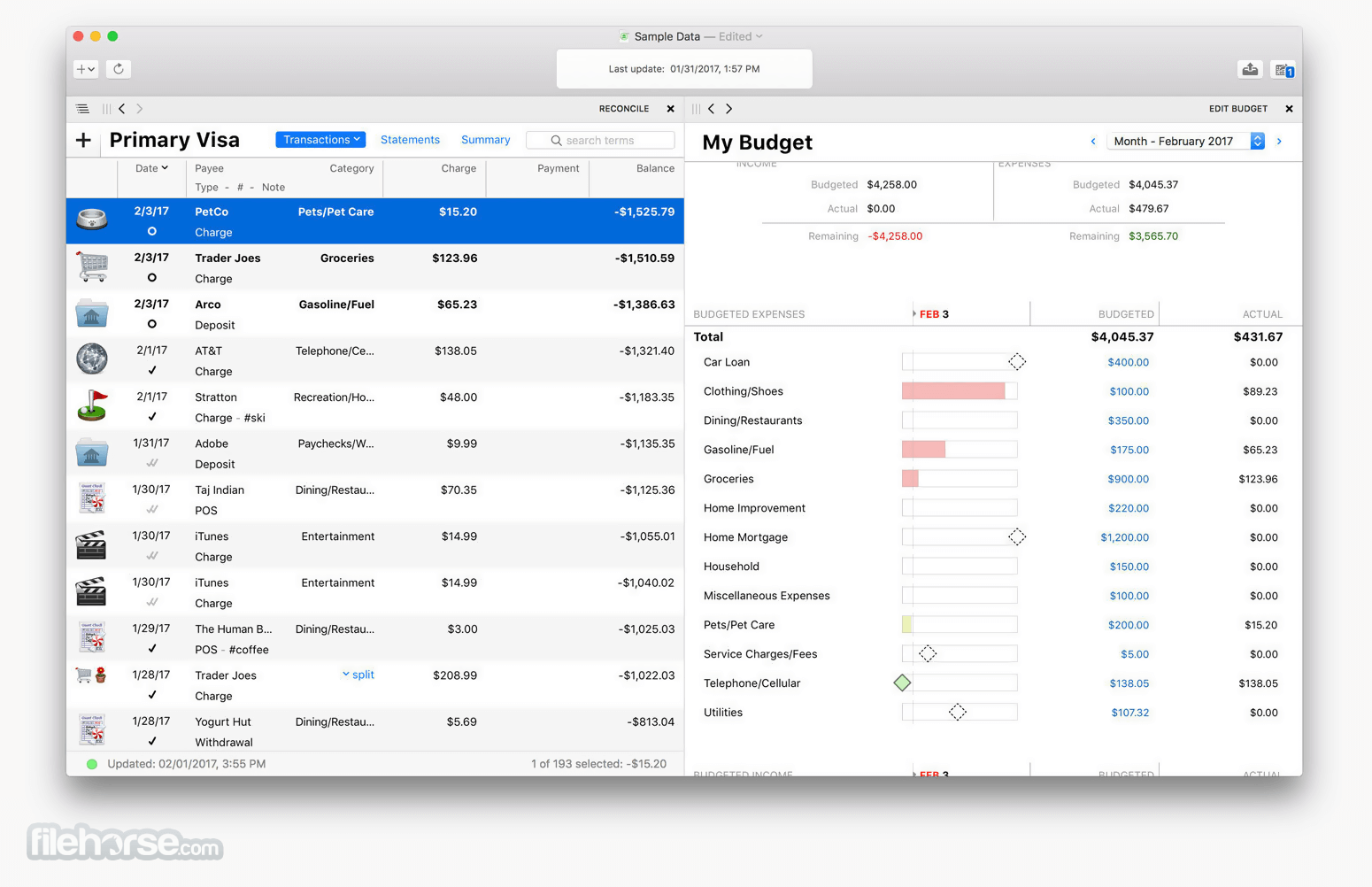Click the calendar reminders icon with badge
Screen dimensions: 1372x887
pyautogui.click(x=1283, y=70)
